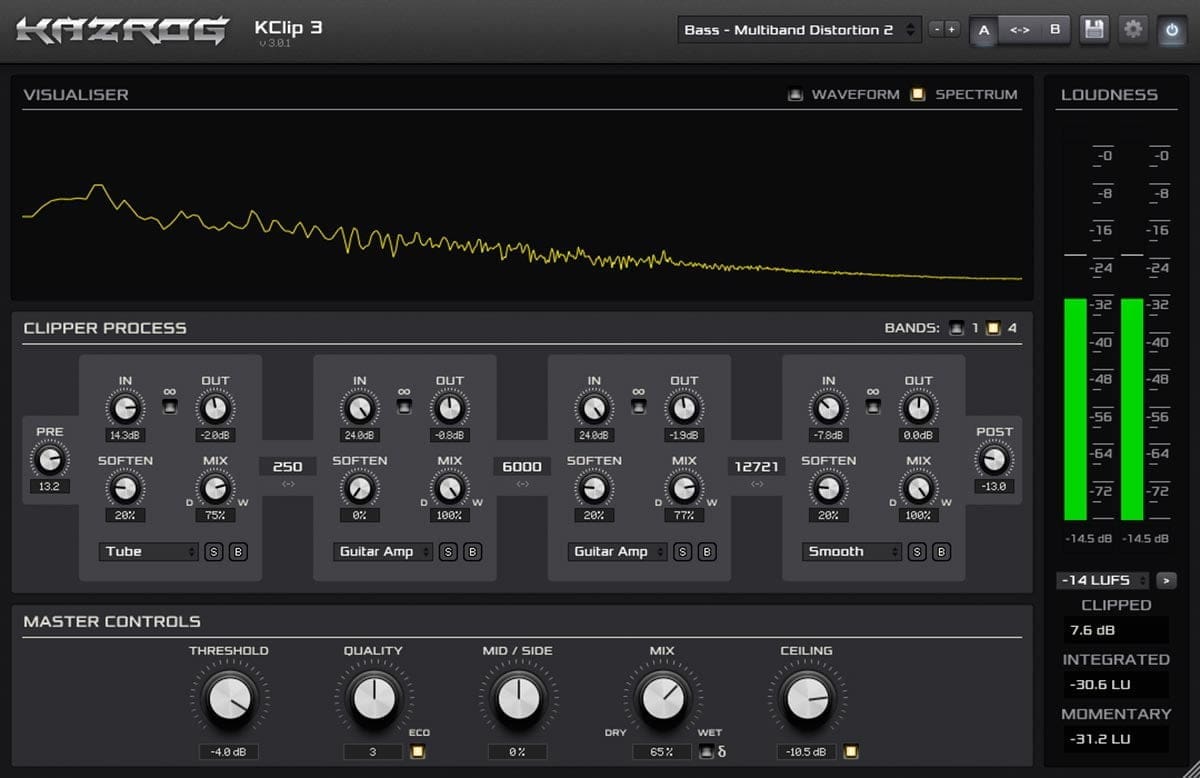Click the -4.0 dB threshold value field
The image size is (1200, 778).
pos(229,752)
